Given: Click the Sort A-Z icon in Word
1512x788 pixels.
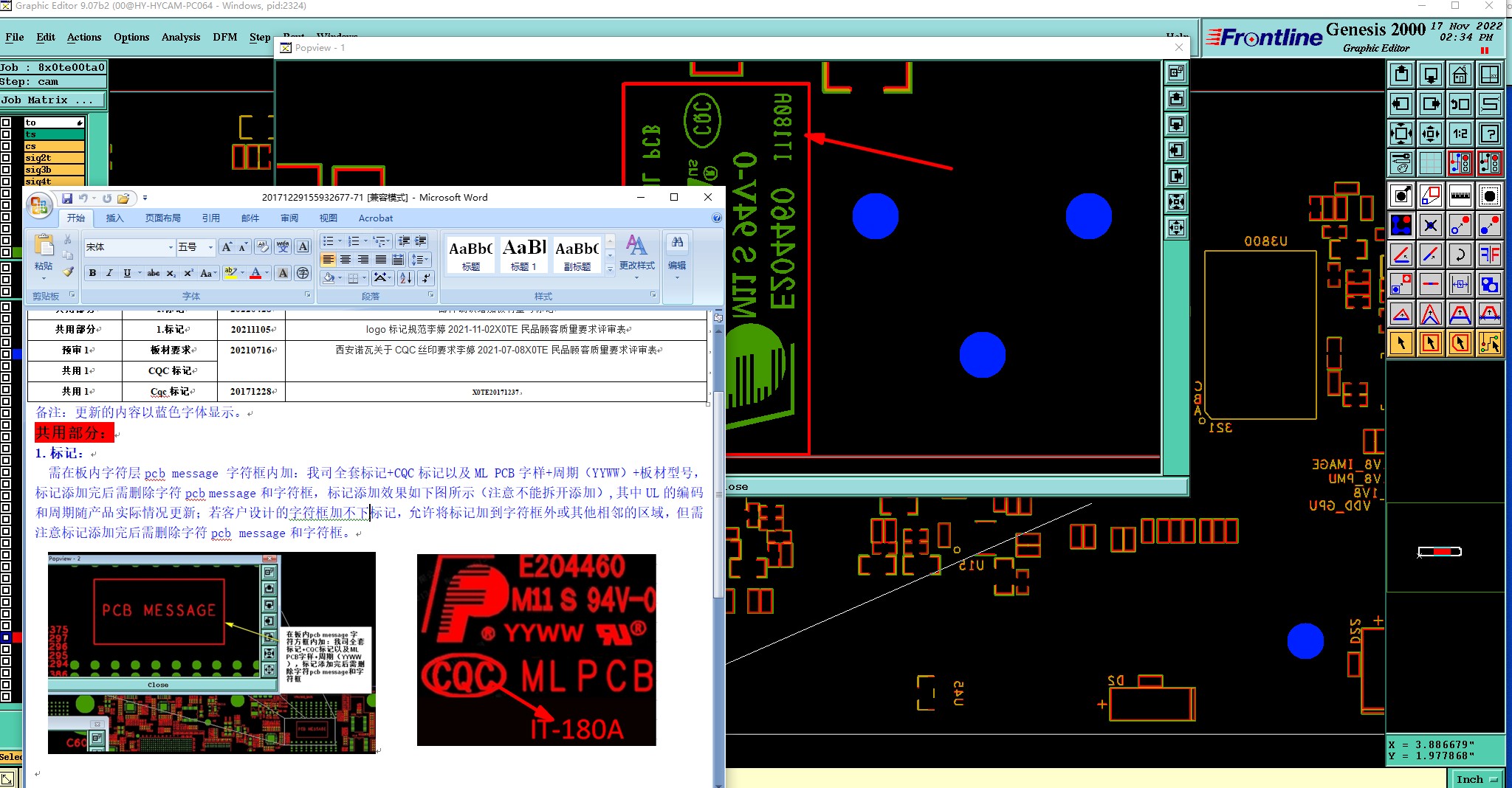Looking at the screenshot, I should [x=406, y=277].
